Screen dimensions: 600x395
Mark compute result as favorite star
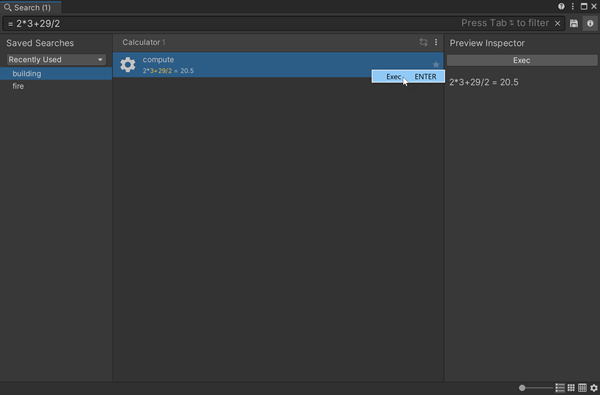pos(436,64)
